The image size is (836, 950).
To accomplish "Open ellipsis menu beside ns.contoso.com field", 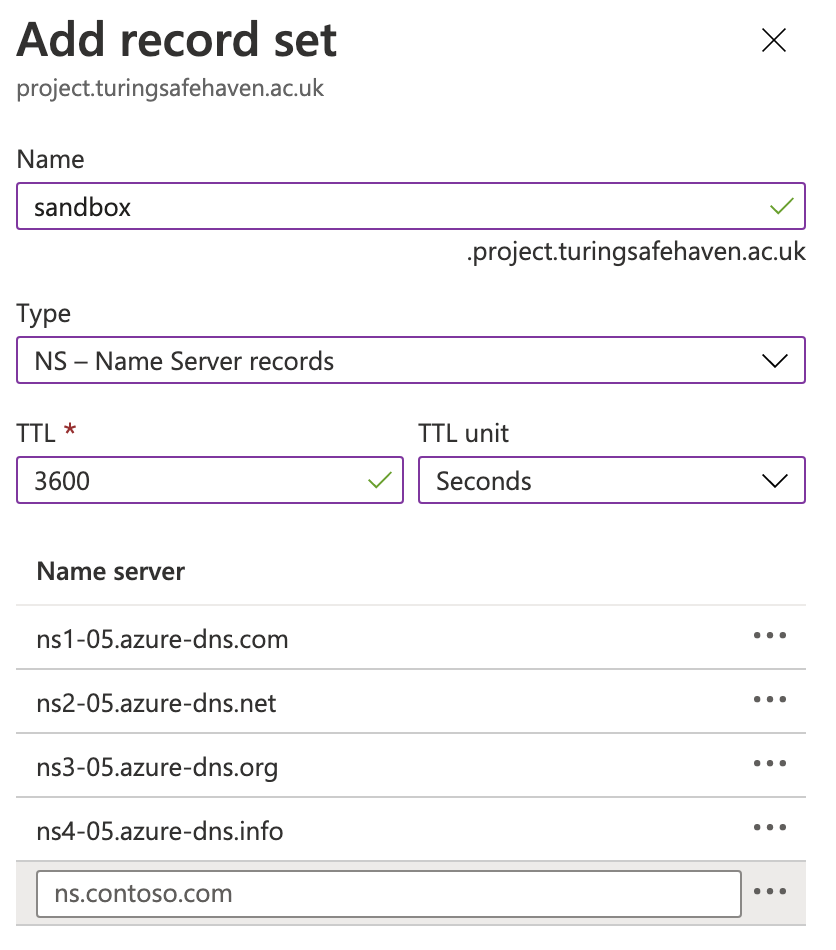I will click(770, 891).
